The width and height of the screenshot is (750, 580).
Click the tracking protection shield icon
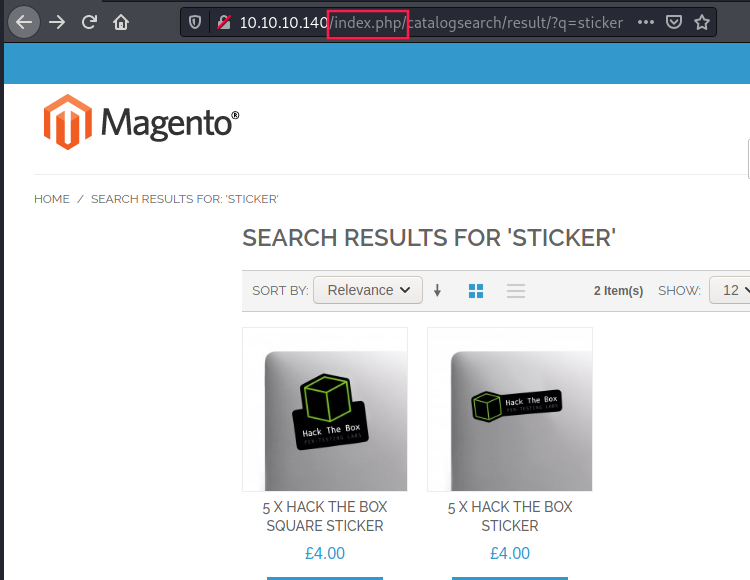pos(195,22)
